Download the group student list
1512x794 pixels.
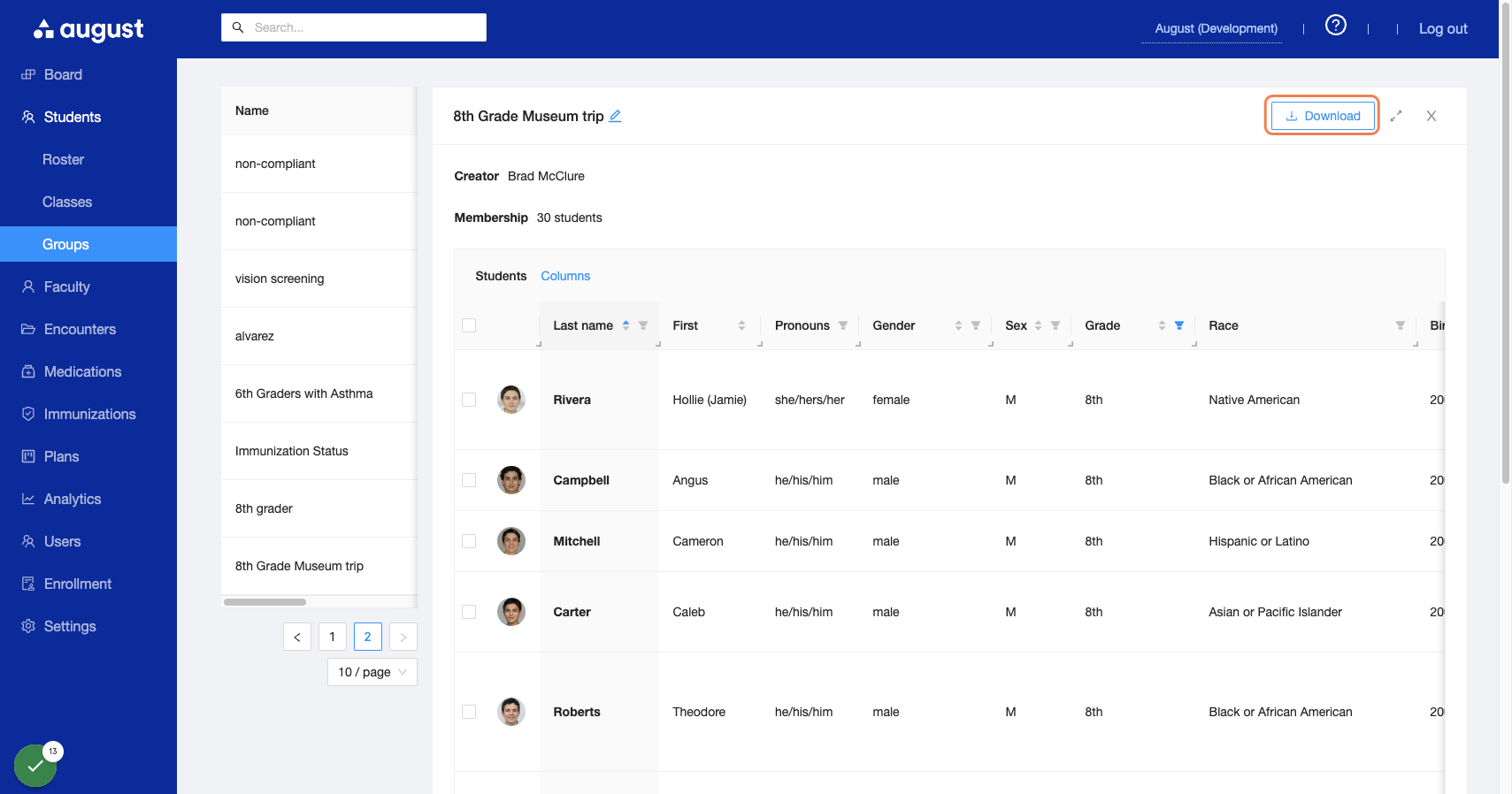pos(1323,116)
